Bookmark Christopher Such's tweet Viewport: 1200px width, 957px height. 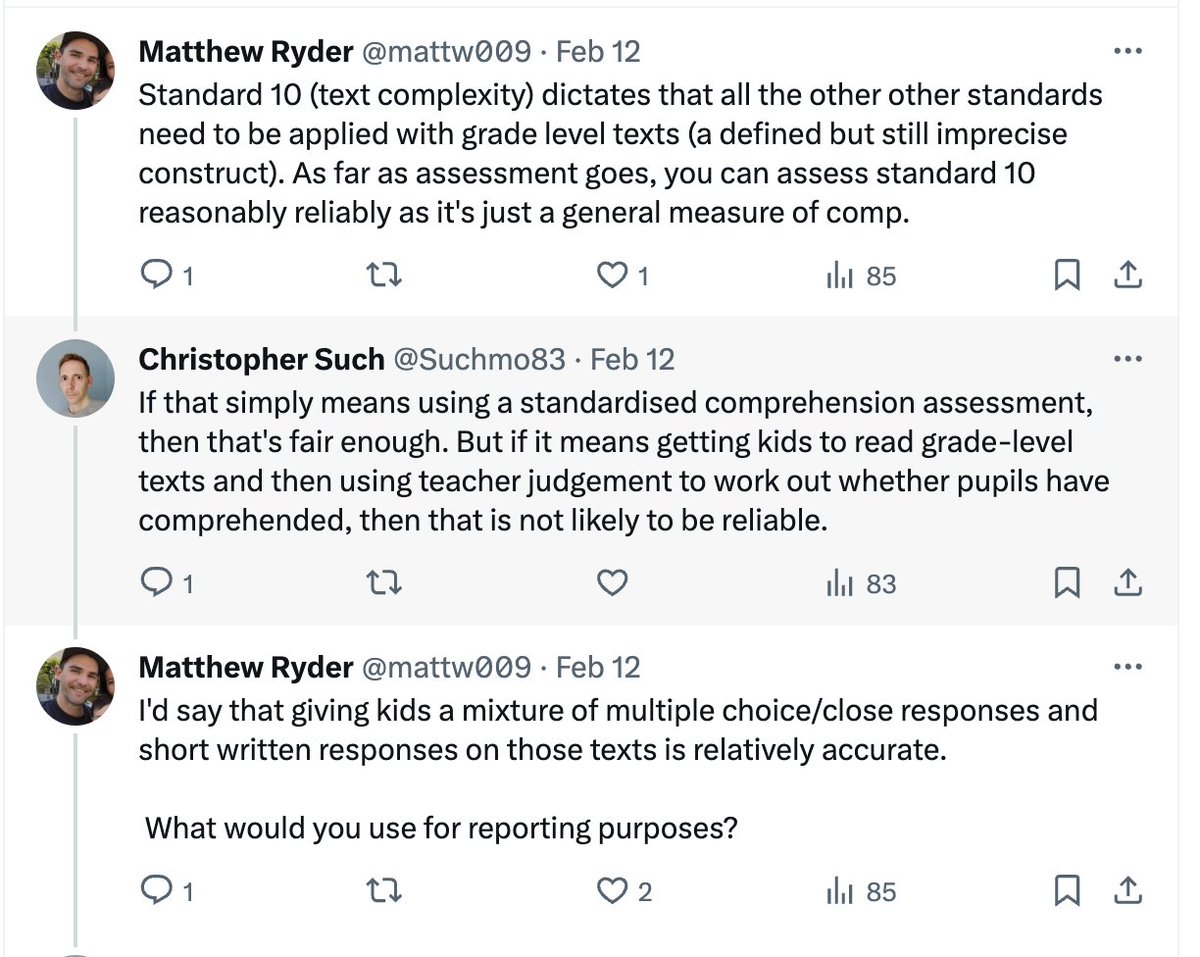click(1067, 583)
